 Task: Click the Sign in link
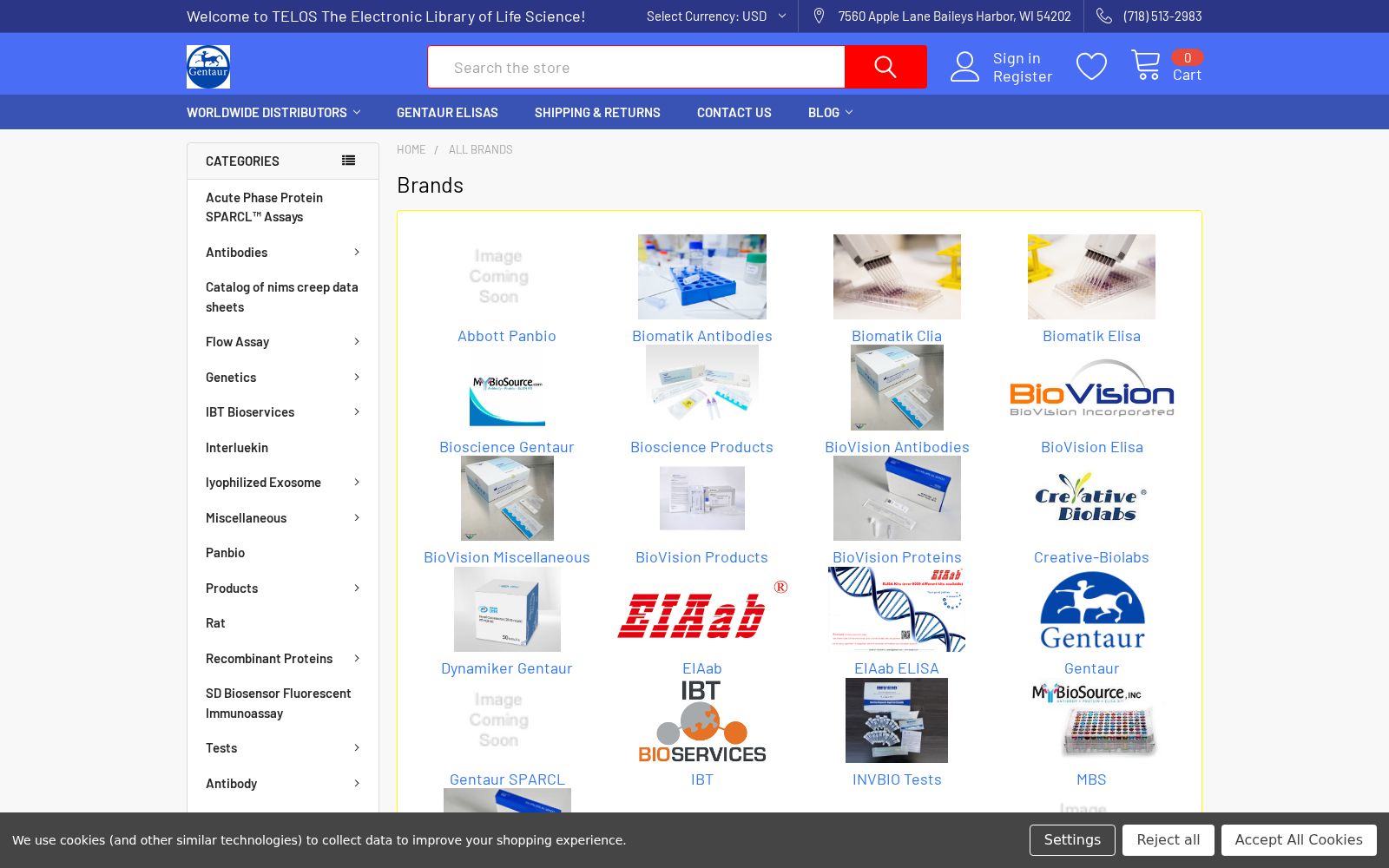click(x=1017, y=58)
